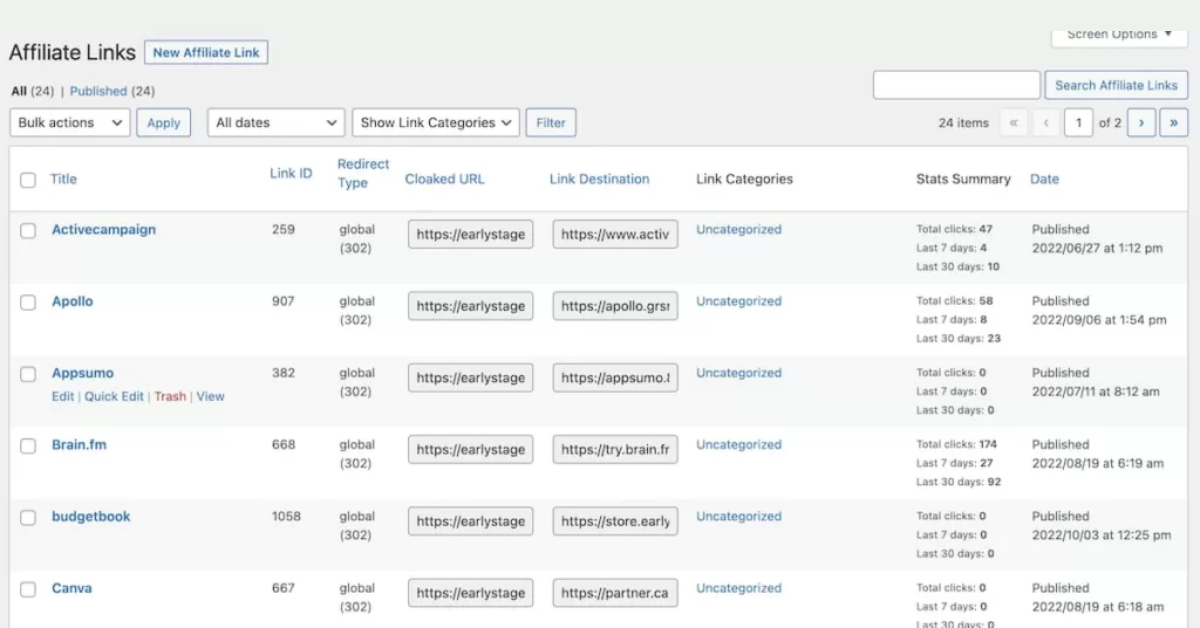
Task: Click Trash under Appsumo
Action: tap(170, 396)
